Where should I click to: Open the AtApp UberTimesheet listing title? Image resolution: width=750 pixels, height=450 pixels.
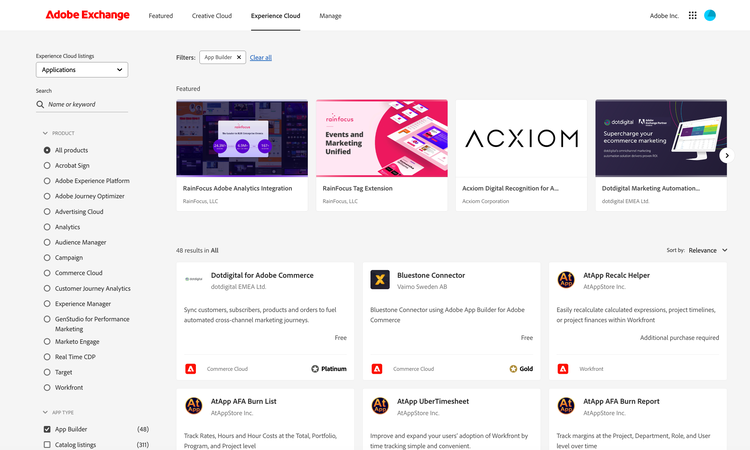tap(433, 402)
